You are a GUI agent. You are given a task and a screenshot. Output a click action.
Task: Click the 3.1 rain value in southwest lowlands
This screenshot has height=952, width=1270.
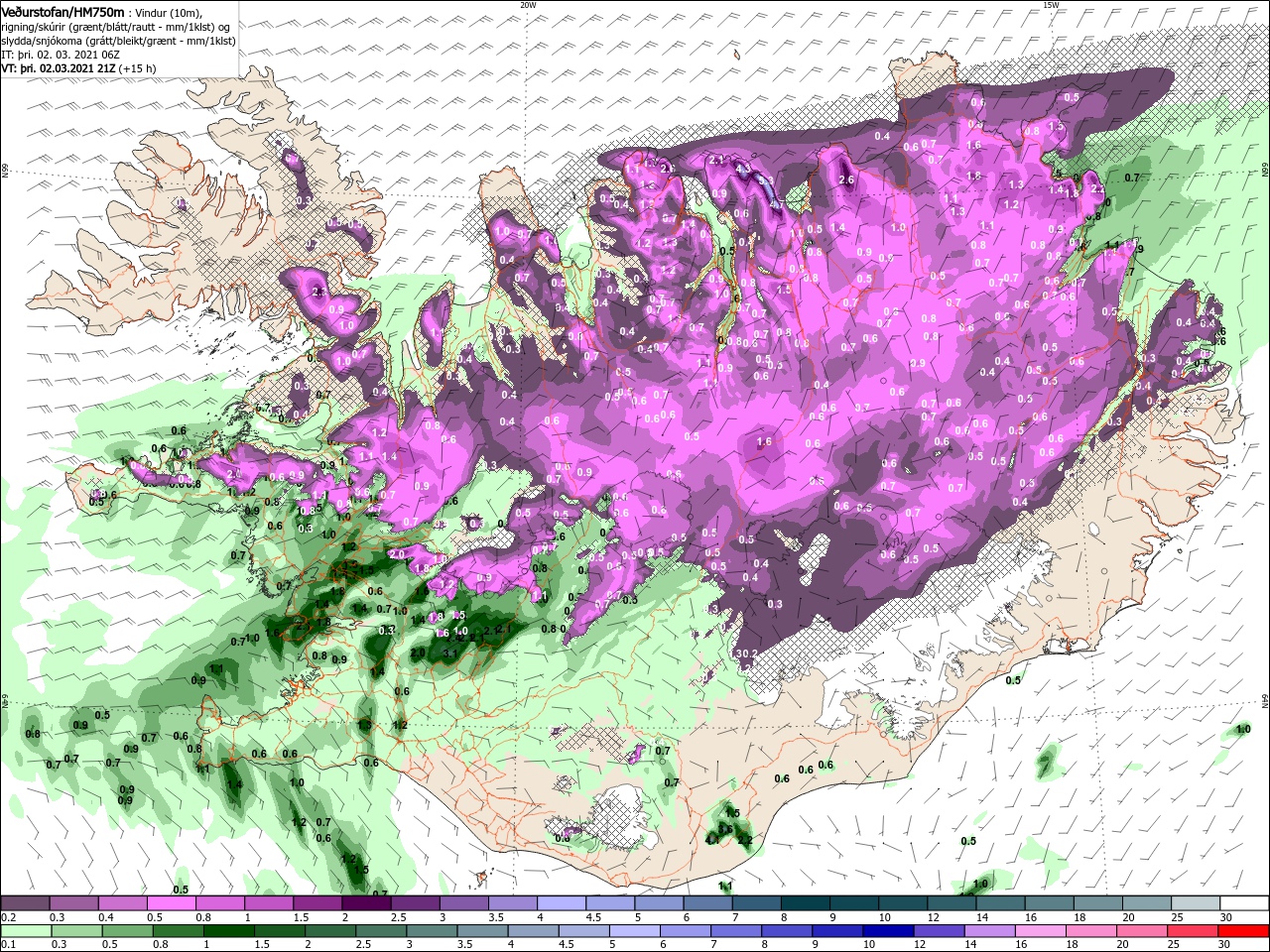click(x=448, y=654)
